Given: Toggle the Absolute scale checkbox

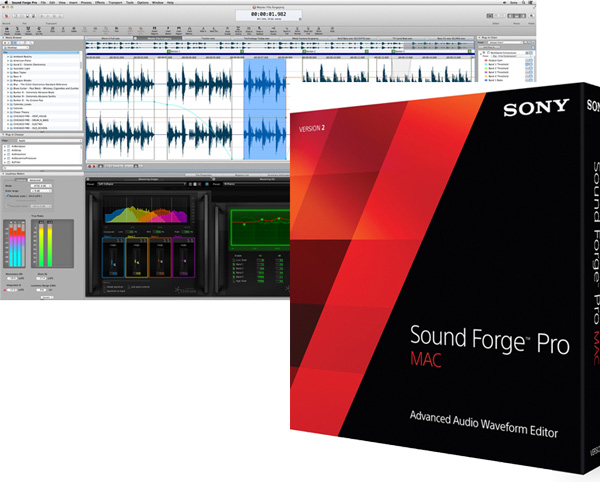Looking at the screenshot, I should tap(7, 196).
